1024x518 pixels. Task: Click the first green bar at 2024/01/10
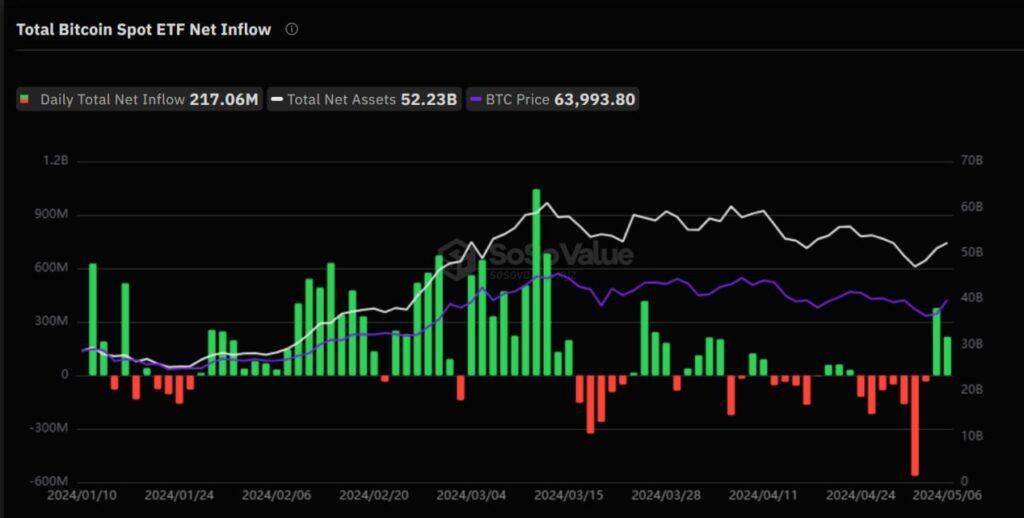[93, 319]
